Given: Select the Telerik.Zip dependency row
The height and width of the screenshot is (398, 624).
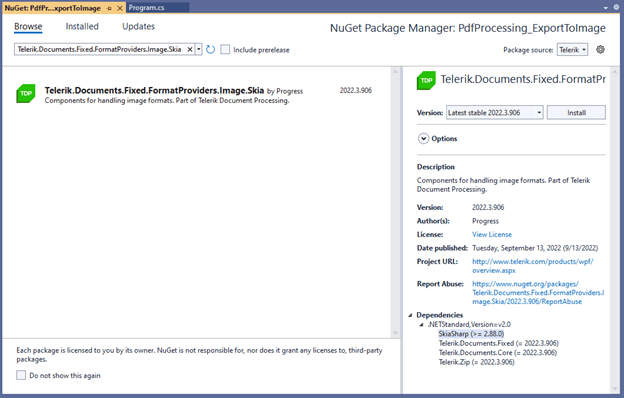Looking at the screenshot, I should pyautogui.click(x=476, y=362).
